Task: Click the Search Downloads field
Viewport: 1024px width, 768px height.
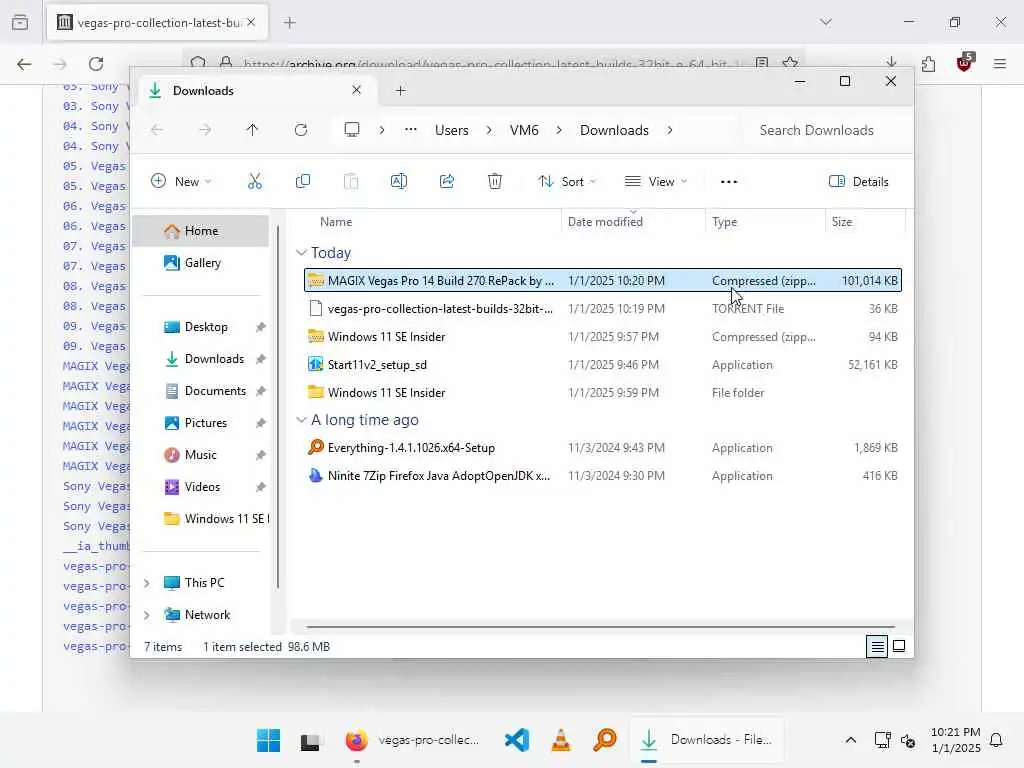Action: click(824, 130)
